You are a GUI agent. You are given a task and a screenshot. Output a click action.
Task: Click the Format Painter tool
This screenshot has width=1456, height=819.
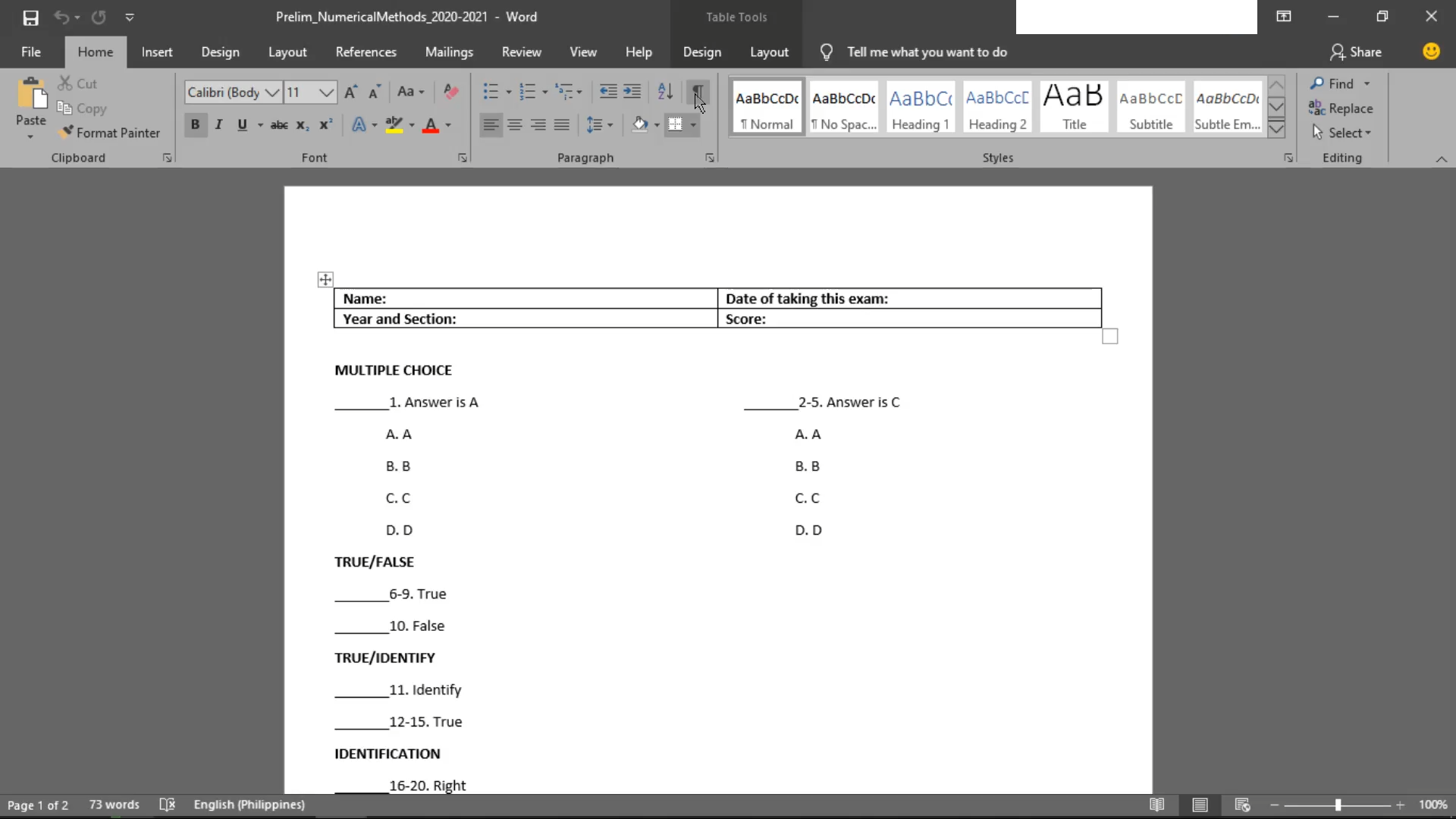109,133
